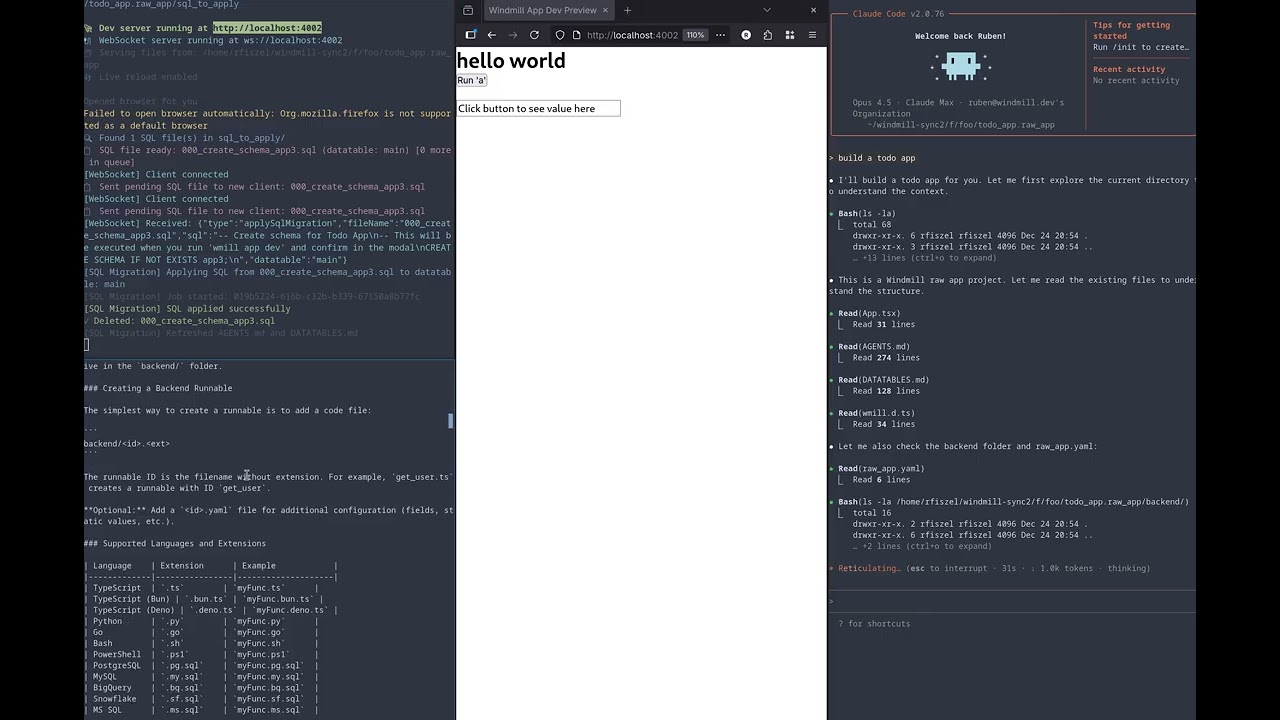Click the 'Click button to see value here' field
This screenshot has height=720, width=1280.
538,108
